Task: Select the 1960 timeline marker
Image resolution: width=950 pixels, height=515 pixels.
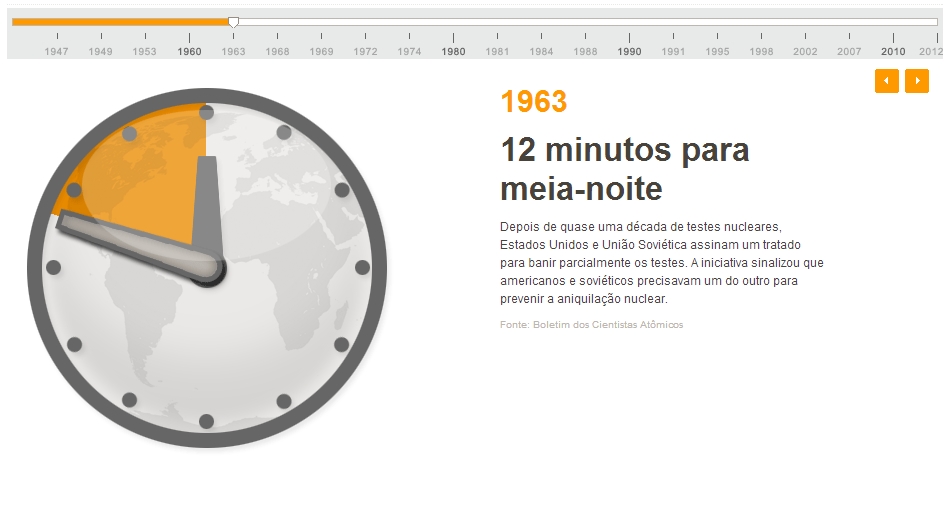Action: coord(189,51)
